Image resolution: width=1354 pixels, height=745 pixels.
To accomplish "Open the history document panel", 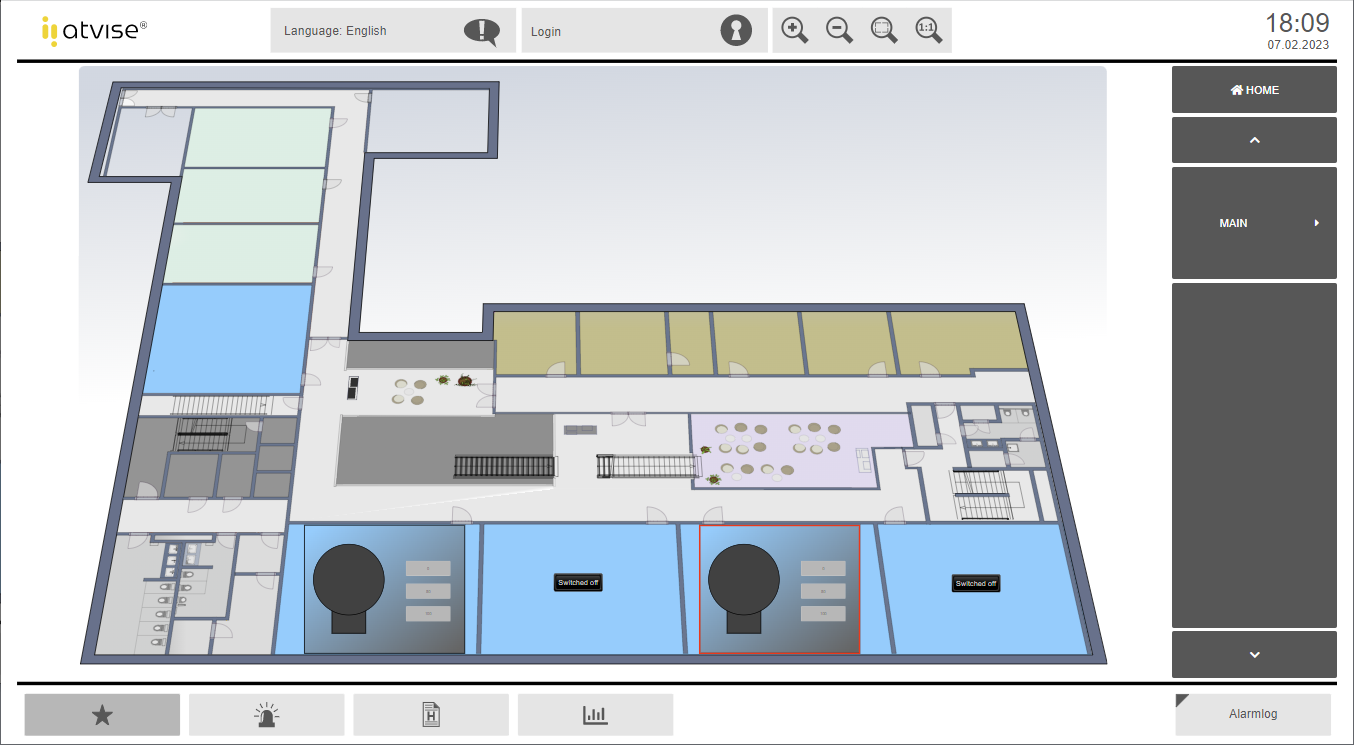I will pos(431,714).
